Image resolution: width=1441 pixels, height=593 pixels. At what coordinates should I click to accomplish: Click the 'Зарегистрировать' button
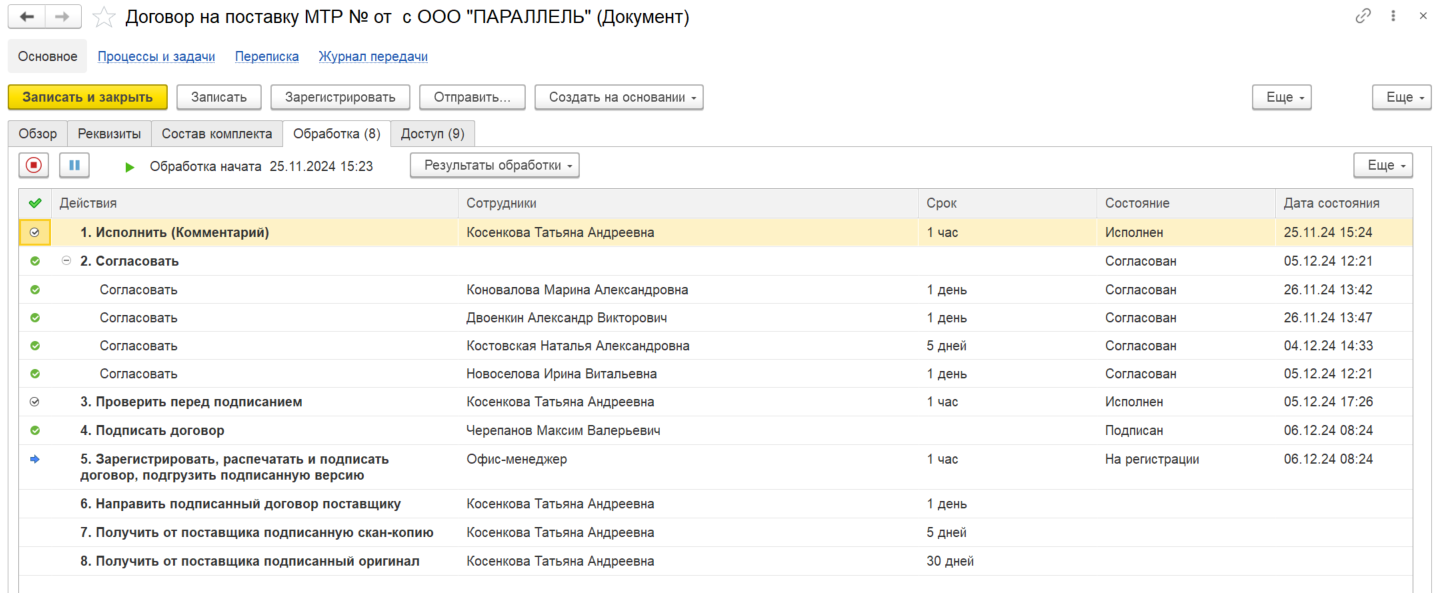tap(340, 97)
